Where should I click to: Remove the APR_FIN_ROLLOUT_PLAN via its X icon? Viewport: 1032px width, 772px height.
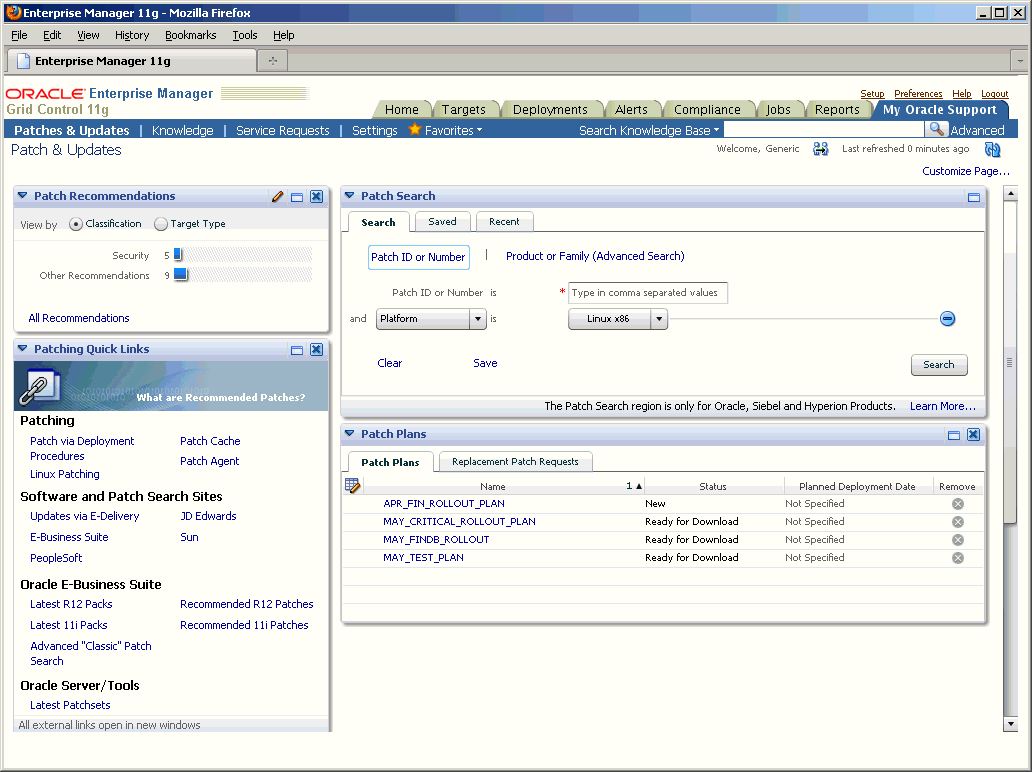[x=957, y=503]
